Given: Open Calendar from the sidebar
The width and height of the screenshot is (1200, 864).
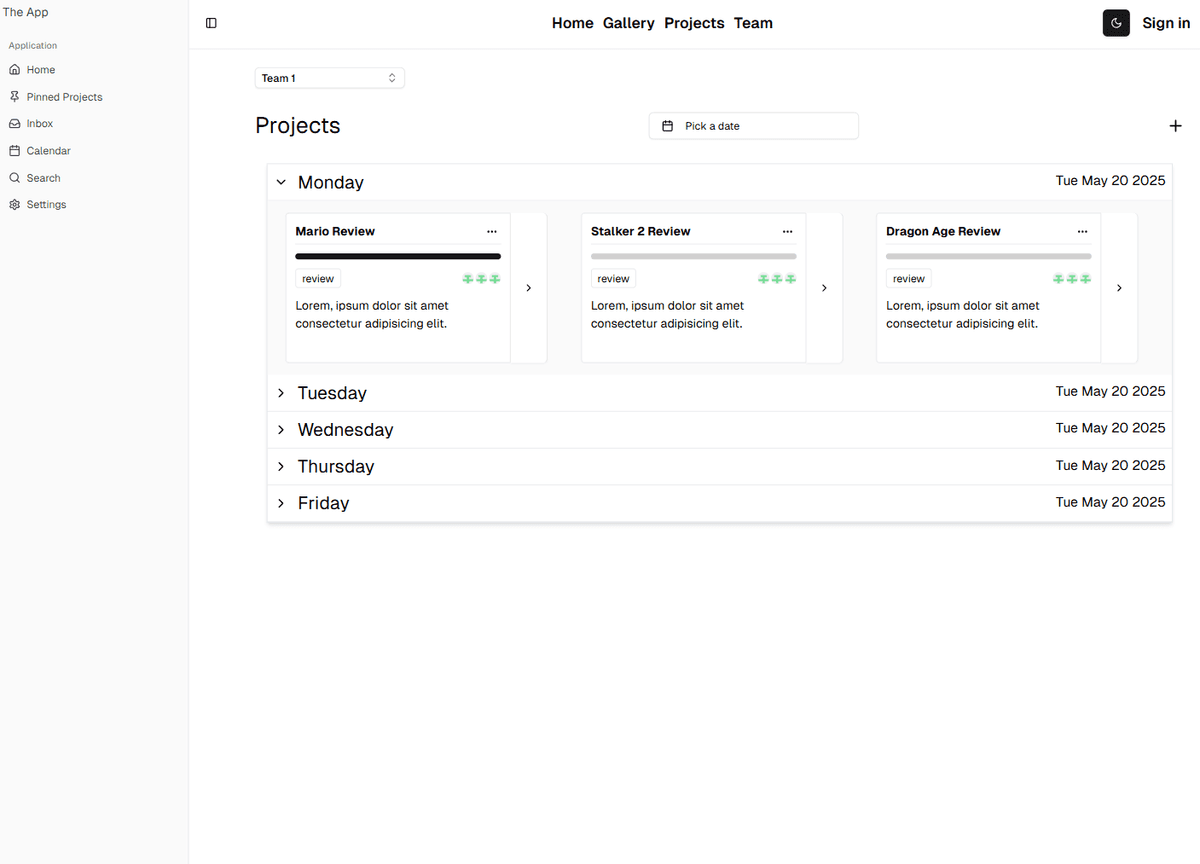Looking at the screenshot, I should click(x=48, y=151).
